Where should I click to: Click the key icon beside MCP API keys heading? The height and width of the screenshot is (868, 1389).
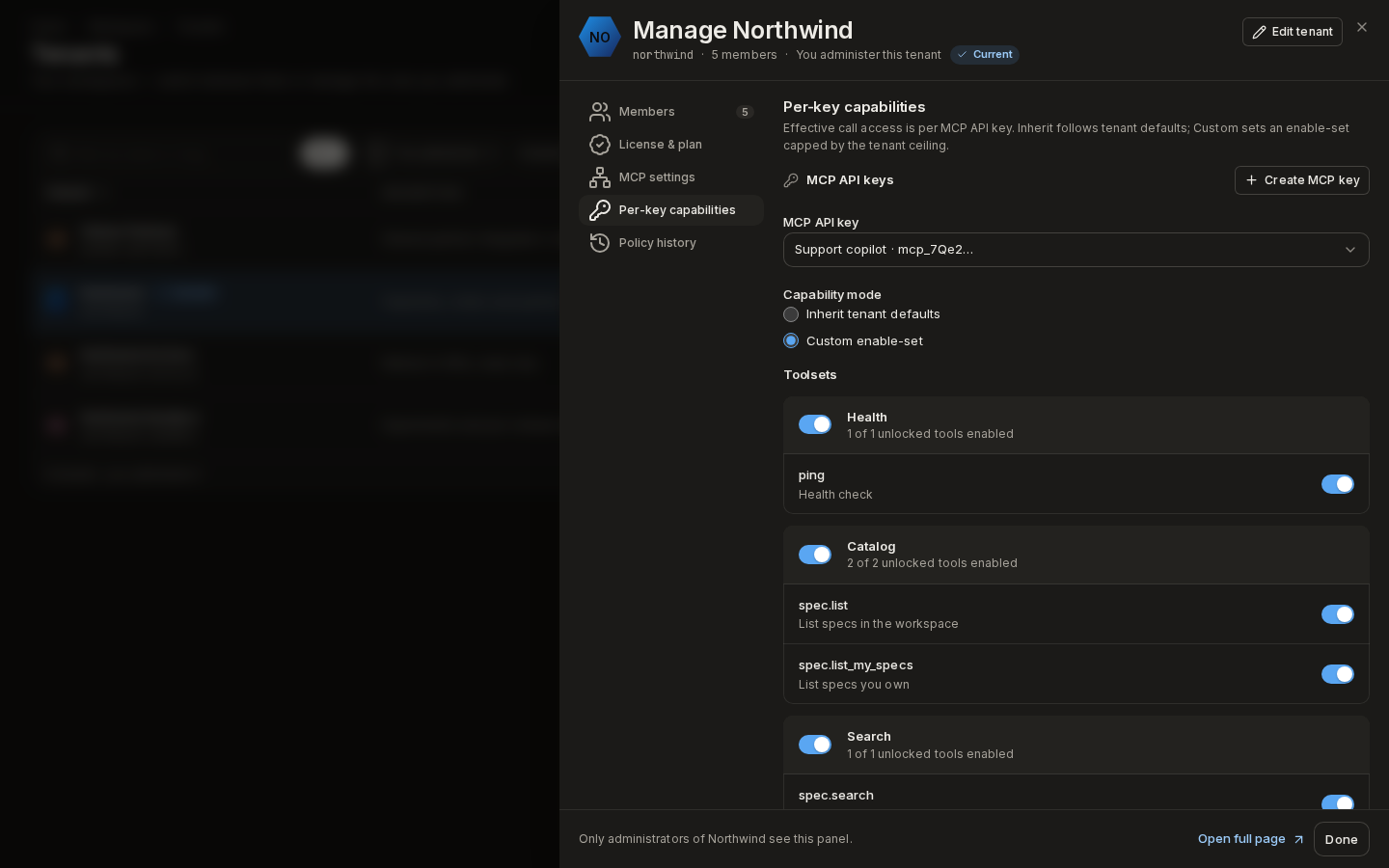(x=791, y=180)
